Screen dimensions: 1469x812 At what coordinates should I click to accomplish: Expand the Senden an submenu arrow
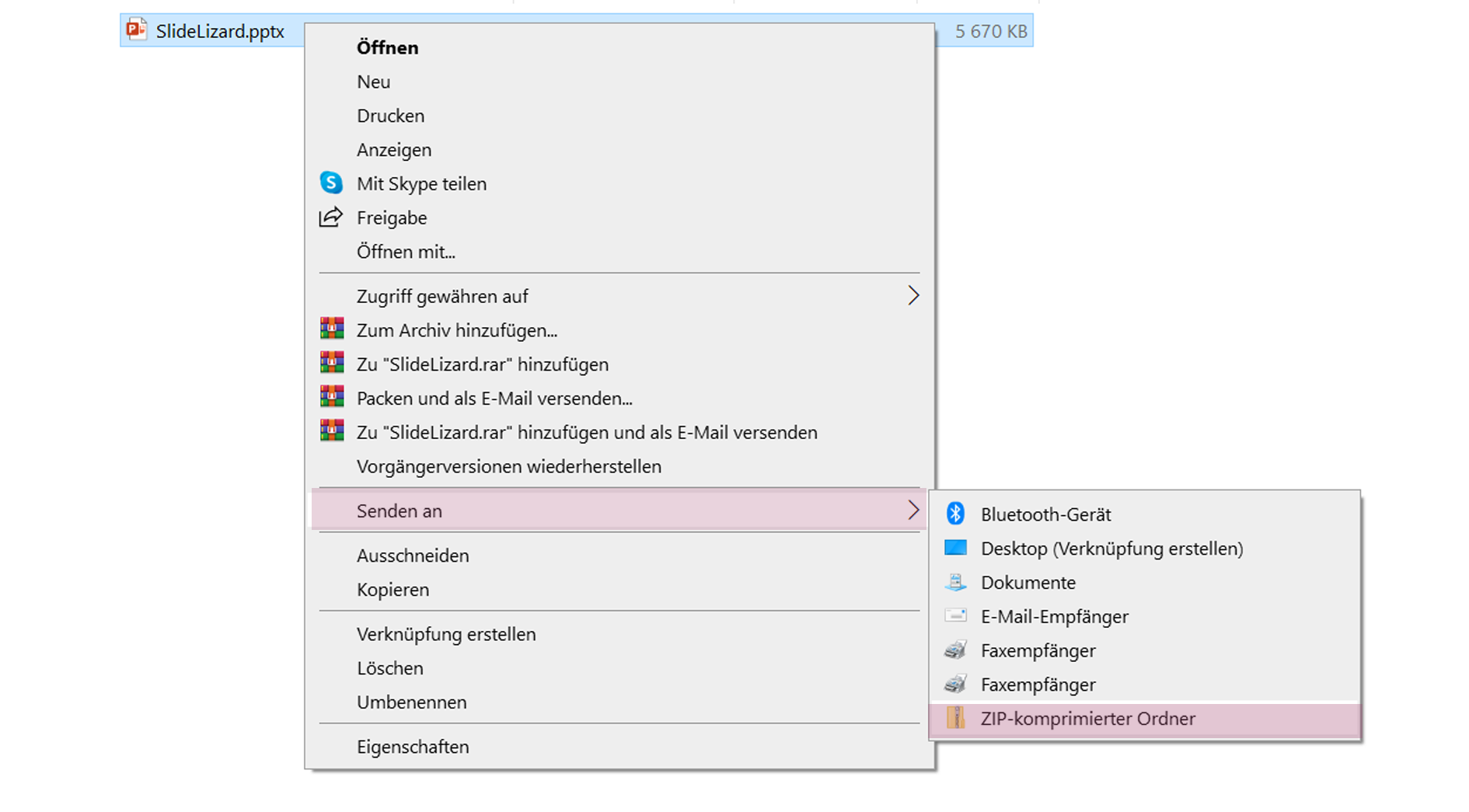click(x=913, y=510)
